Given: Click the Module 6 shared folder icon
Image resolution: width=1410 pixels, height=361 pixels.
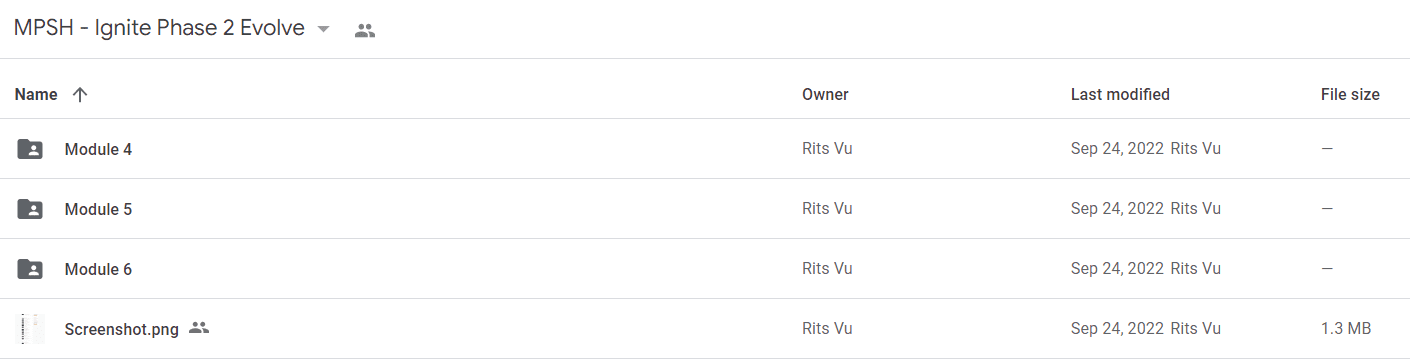Looking at the screenshot, I should pos(31,269).
